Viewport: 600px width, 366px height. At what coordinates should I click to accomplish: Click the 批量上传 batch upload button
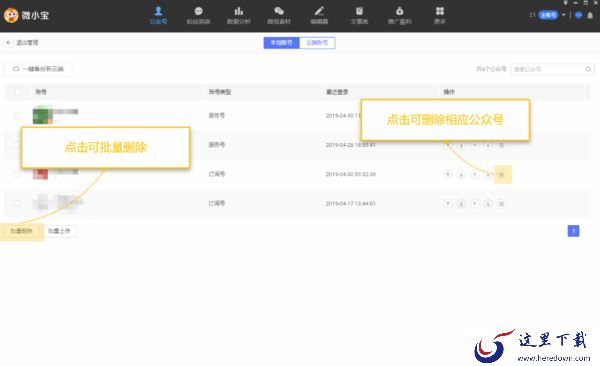point(59,231)
